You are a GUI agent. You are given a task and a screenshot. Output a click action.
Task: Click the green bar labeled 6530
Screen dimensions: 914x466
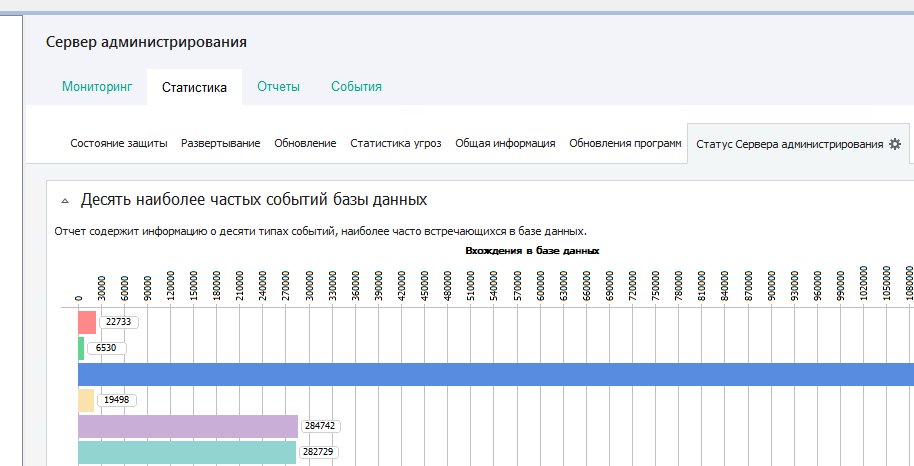click(x=81, y=348)
